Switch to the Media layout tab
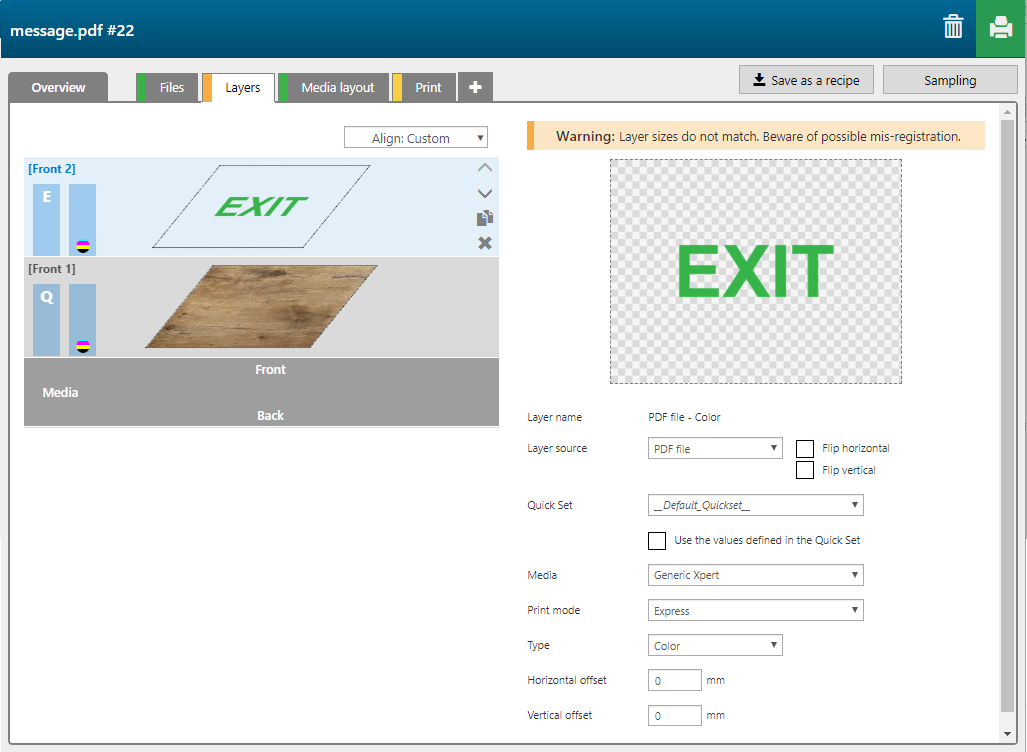 pyautogui.click(x=337, y=88)
